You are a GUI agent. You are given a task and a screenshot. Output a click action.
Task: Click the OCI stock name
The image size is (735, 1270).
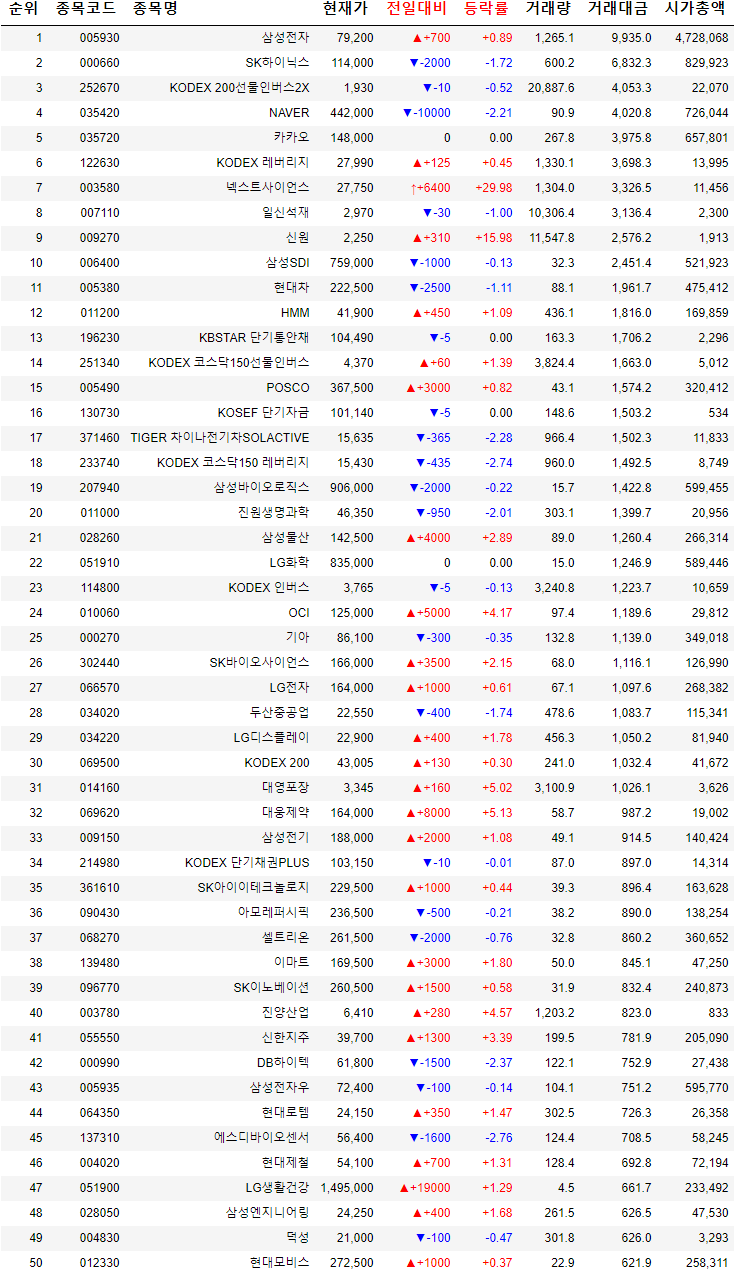[299, 613]
